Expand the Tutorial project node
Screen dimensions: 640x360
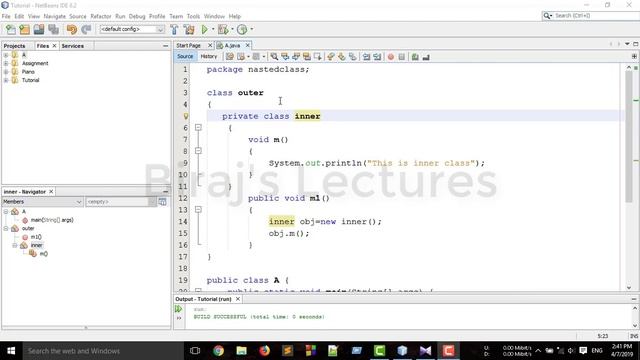pyautogui.click(x=6, y=80)
